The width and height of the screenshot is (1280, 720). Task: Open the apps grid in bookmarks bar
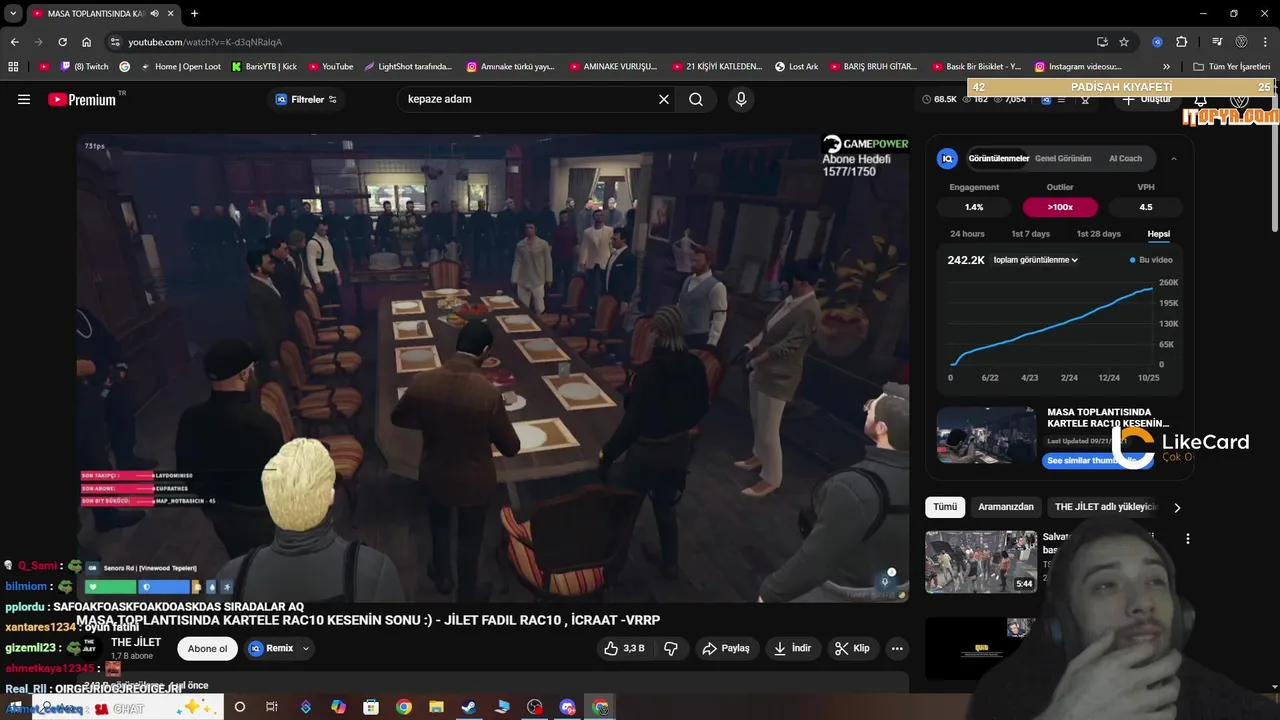click(13, 66)
